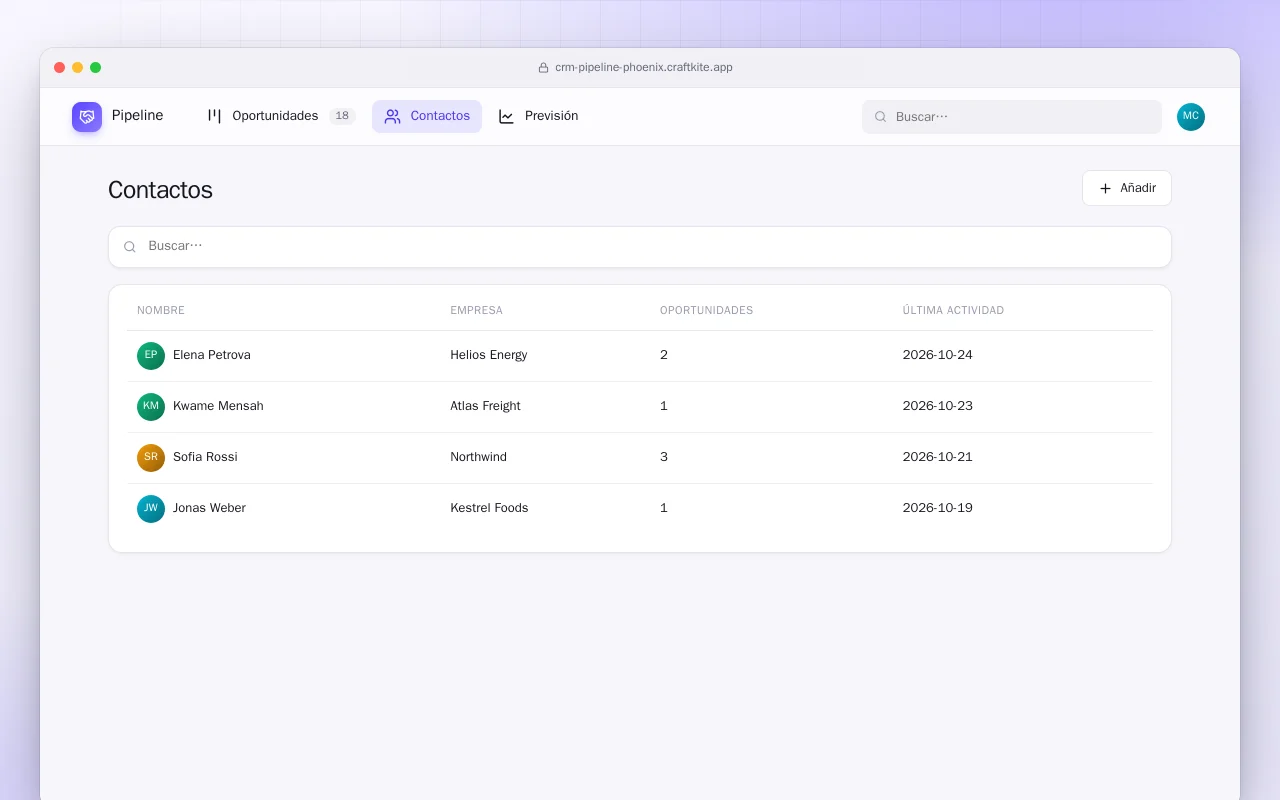Click the Northwind company cell
This screenshot has height=800, width=1280.
[478, 457]
